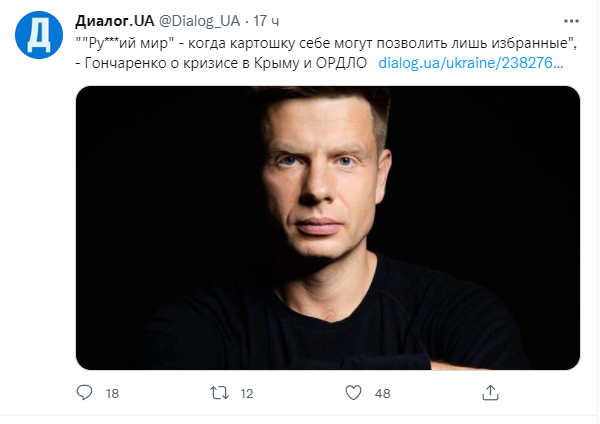This screenshot has height=424, width=600.
Task: Click the like count 48
Action: click(382, 394)
